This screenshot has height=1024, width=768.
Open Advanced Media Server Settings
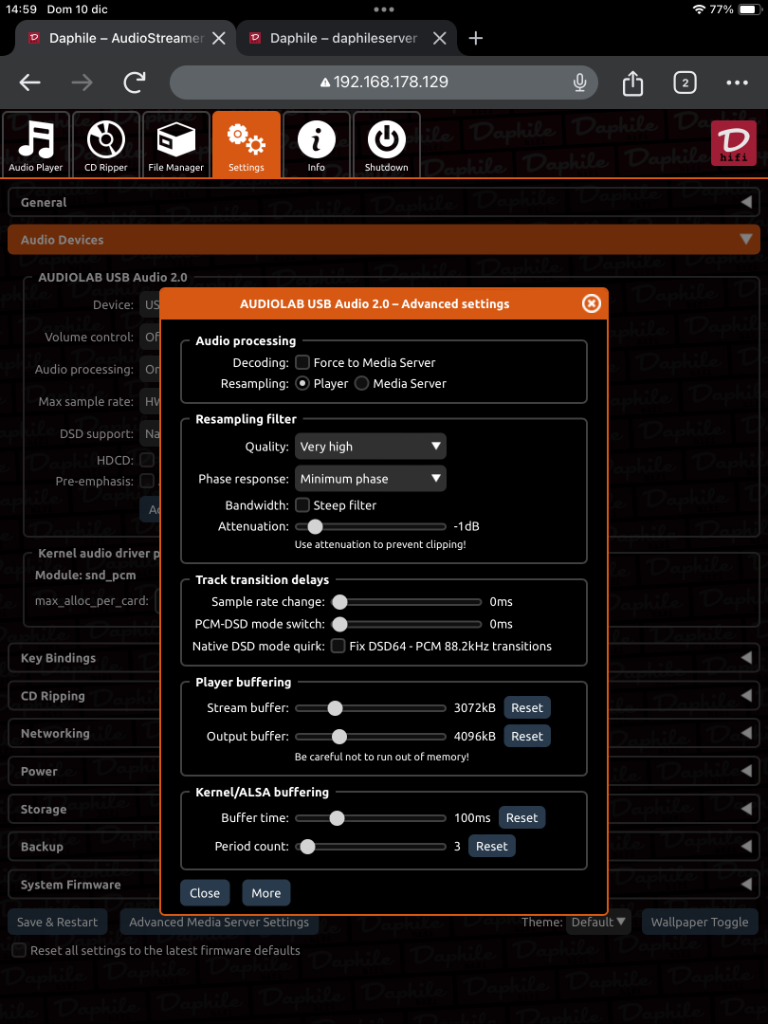point(219,922)
